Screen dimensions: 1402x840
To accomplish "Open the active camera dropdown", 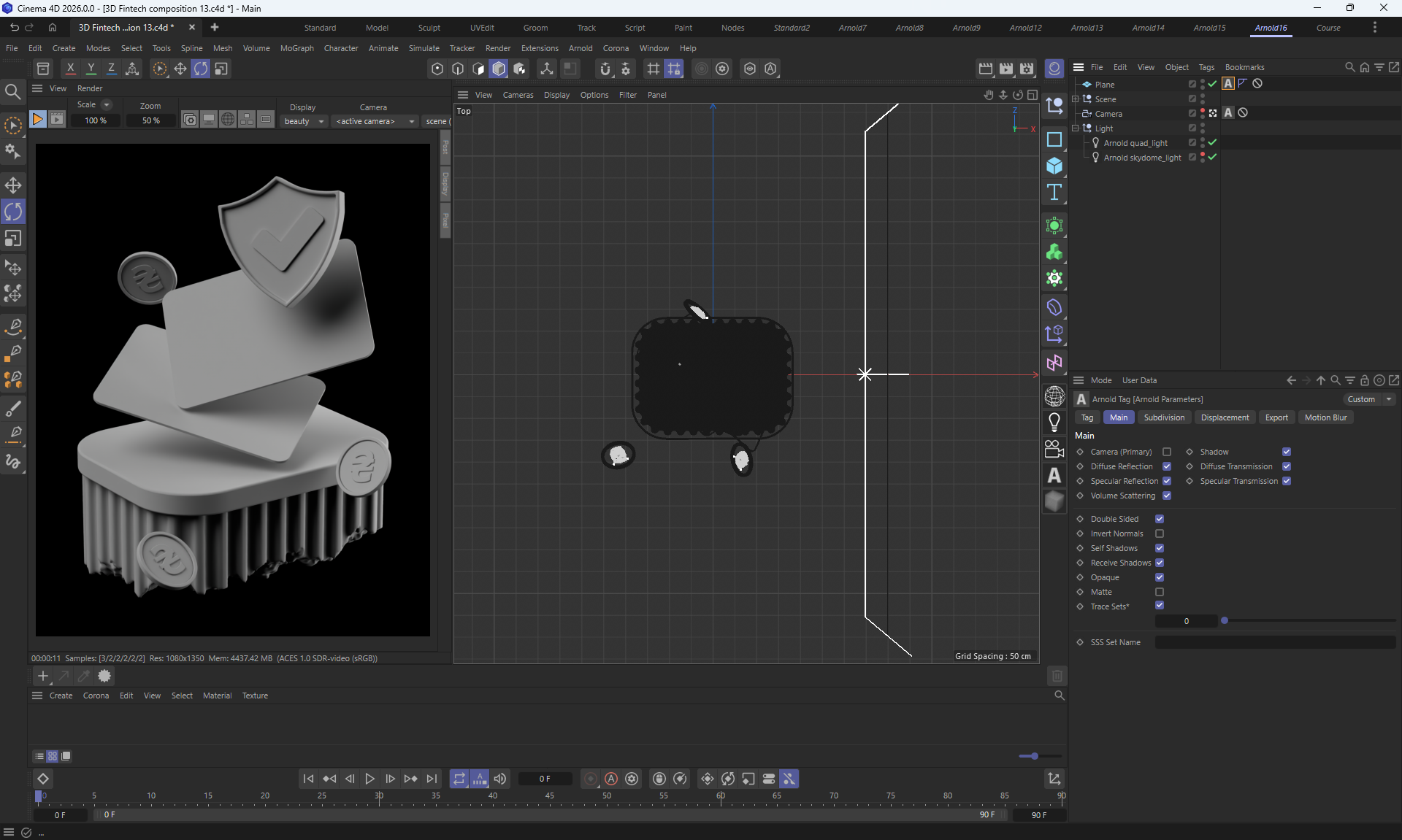I will [375, 121].
